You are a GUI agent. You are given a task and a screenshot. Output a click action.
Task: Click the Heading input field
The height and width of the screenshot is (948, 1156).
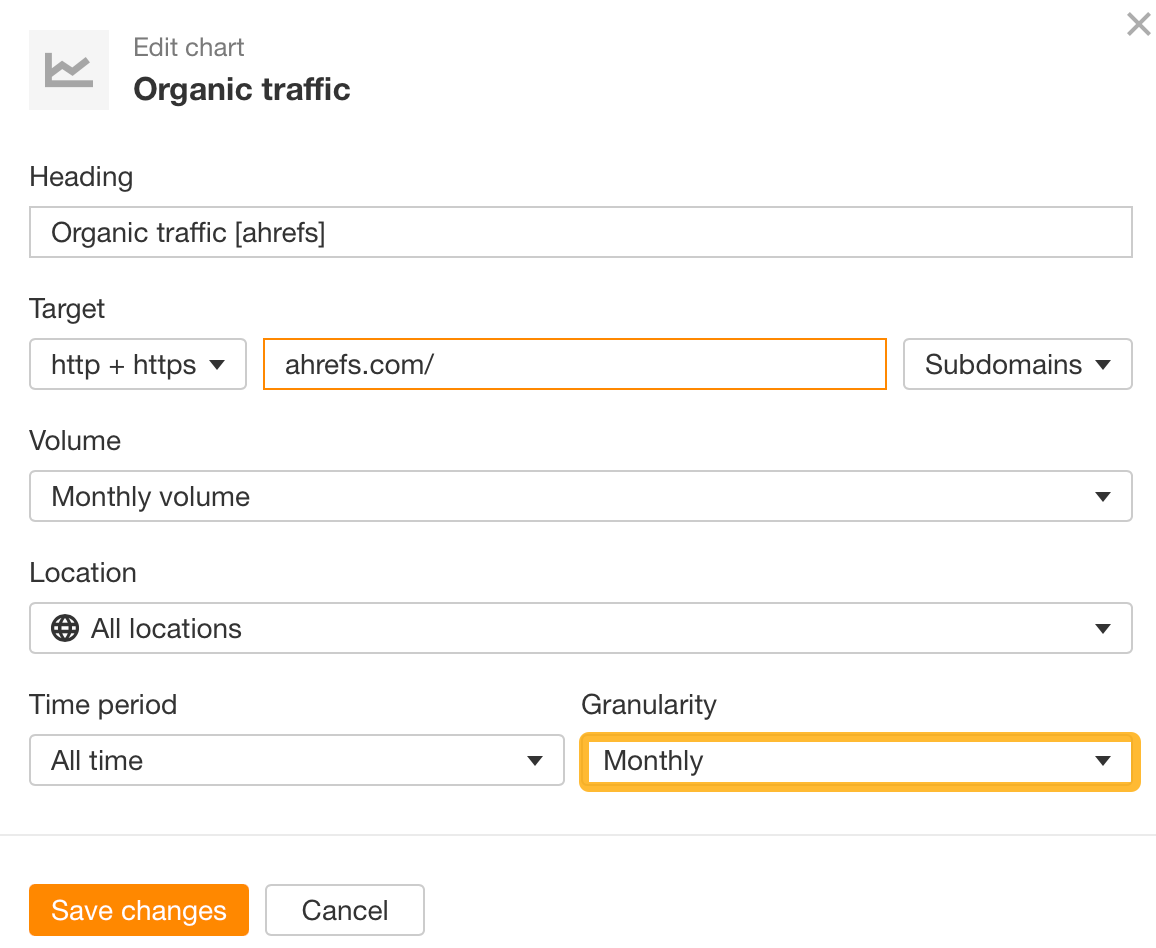[x=580, y=232]
